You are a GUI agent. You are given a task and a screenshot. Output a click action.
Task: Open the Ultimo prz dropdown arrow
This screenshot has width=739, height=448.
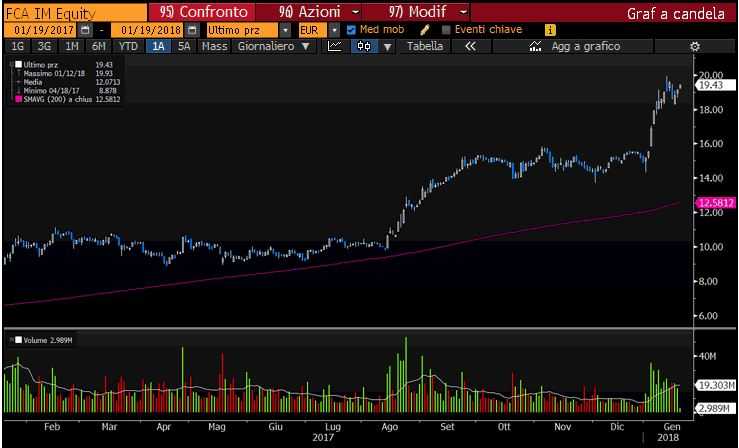[x=285, y=30]
